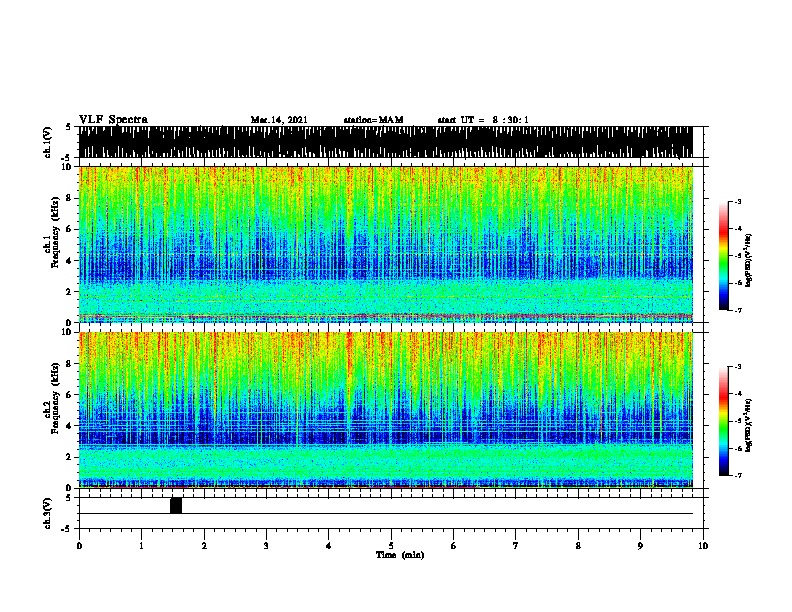Click the "8" kHz tick on ch.1 frequency axis
The height and width of the screenshot is (612, 792).
pos(69,198)
